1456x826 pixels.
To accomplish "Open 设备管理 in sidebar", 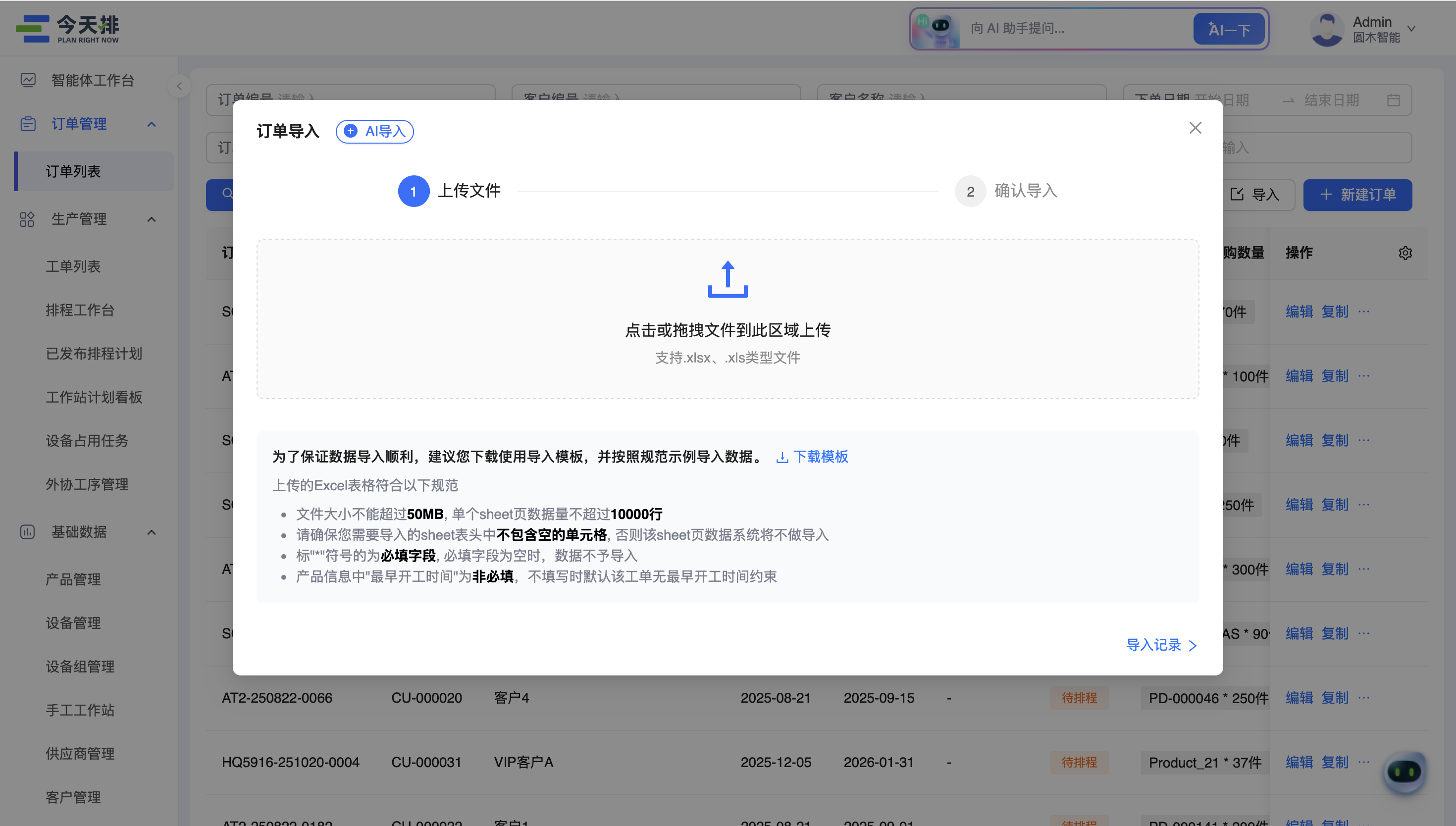I will click(x=73, y=623).
